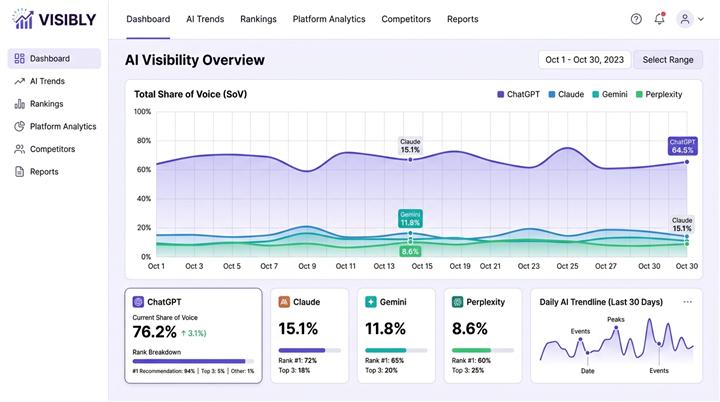Click the Competitors people icon in sidebar
The image size is (720, 402).
19,149
